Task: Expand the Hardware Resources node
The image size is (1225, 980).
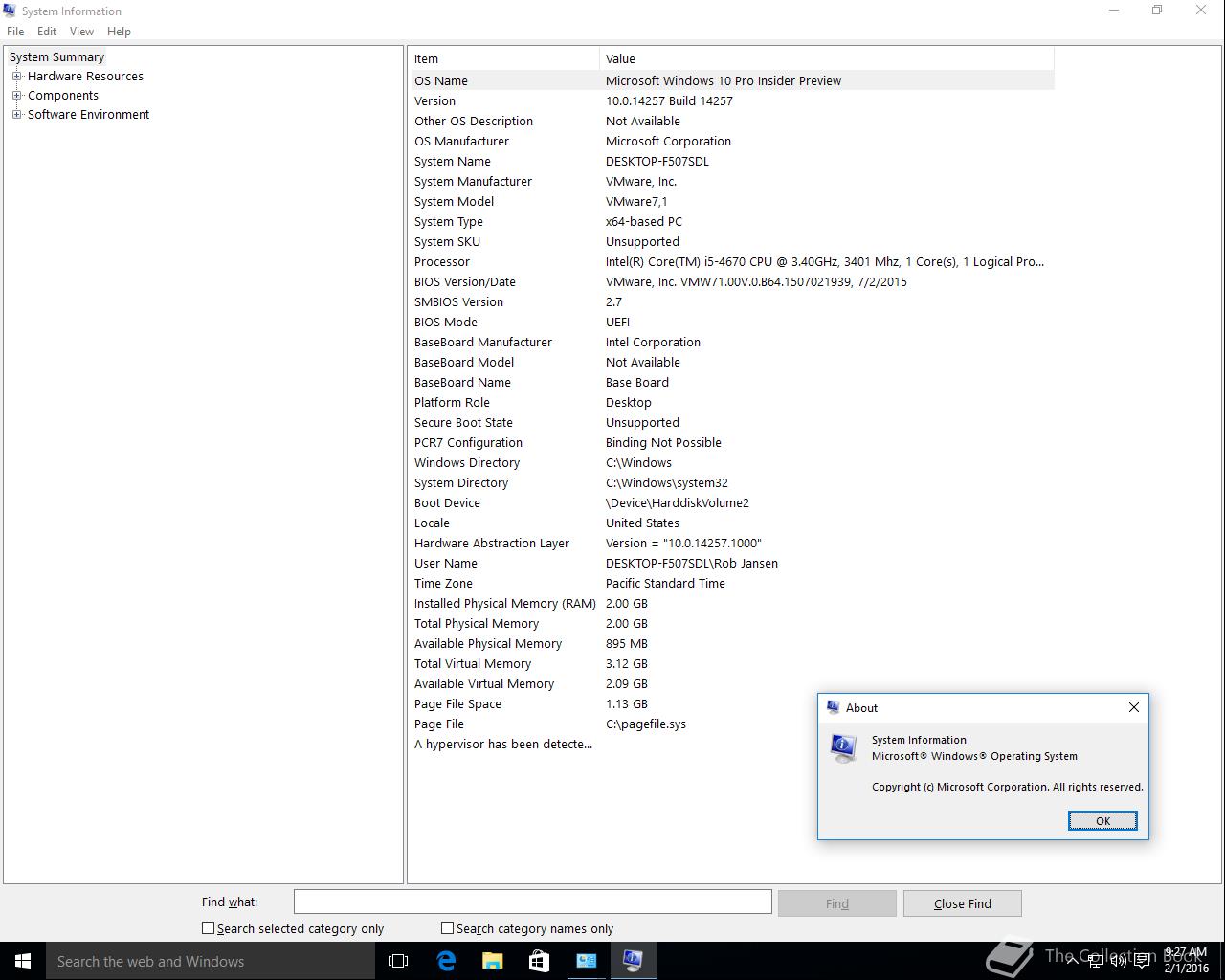Action: click(16, 76)
